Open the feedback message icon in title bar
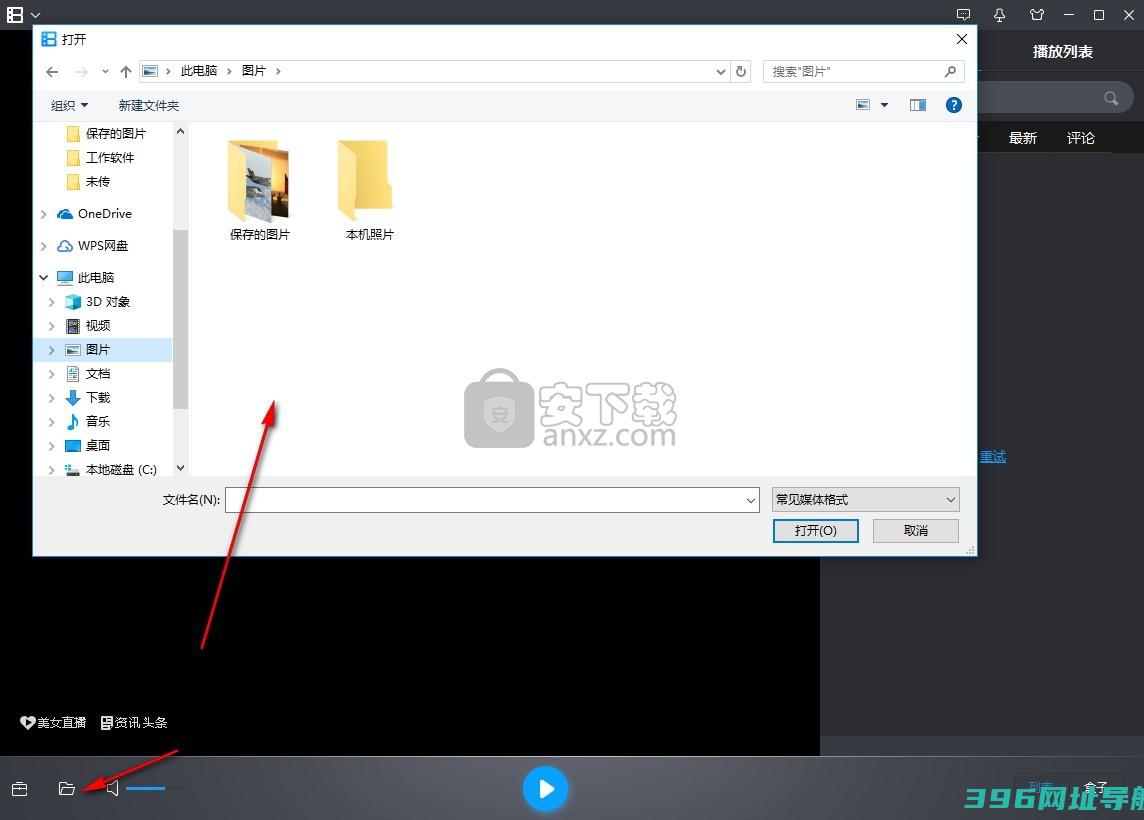Image resolution: width=1144 pixels, height=820 pixels. click(963, 15)
